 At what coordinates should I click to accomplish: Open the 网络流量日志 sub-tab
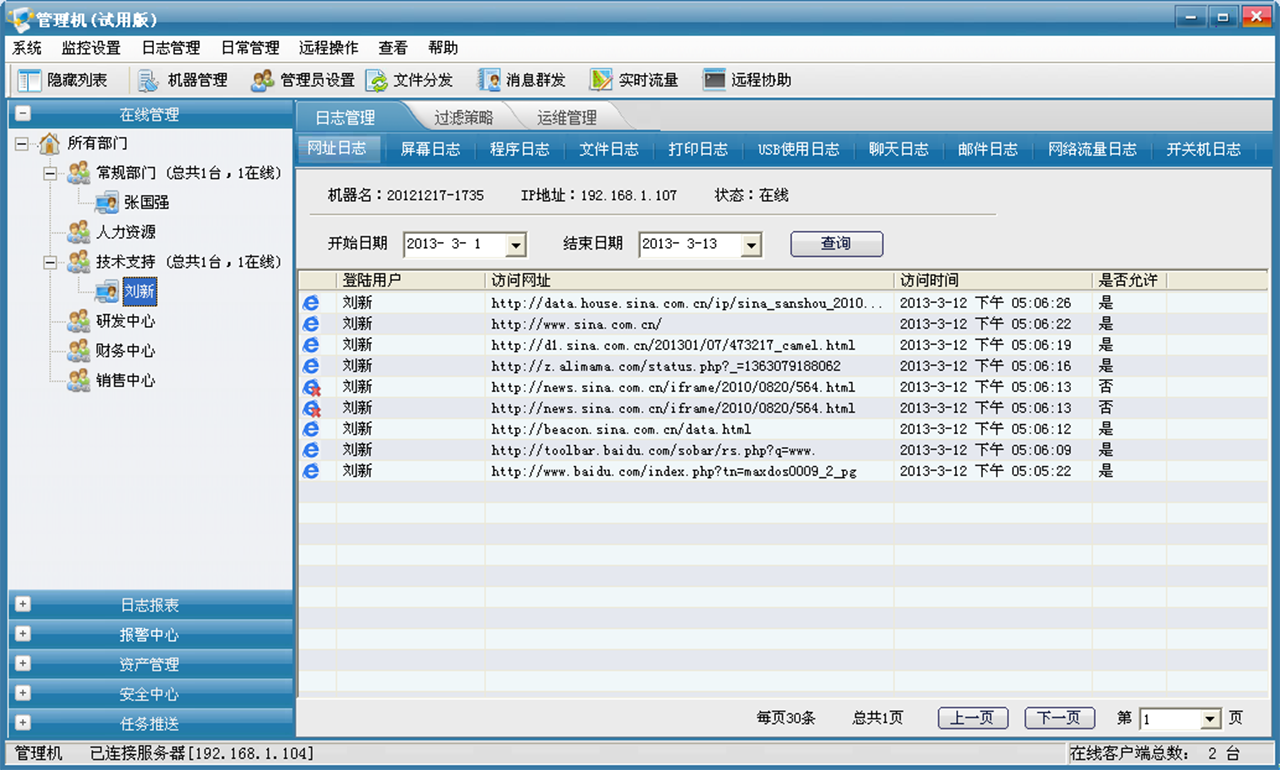[x=1093, y=149]
